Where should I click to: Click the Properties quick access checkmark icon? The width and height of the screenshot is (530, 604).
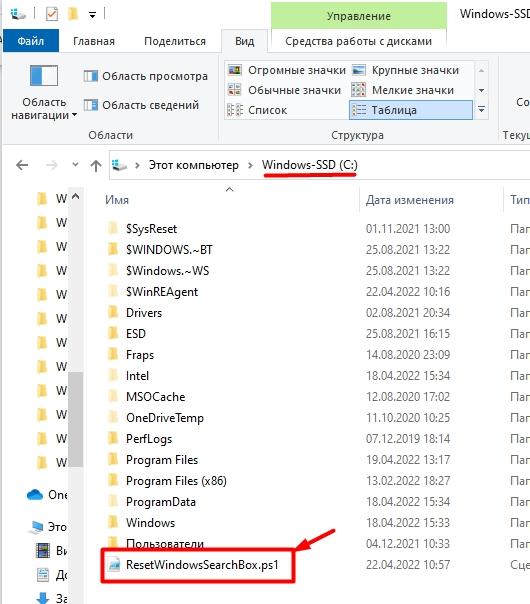[x=52, y=14]
